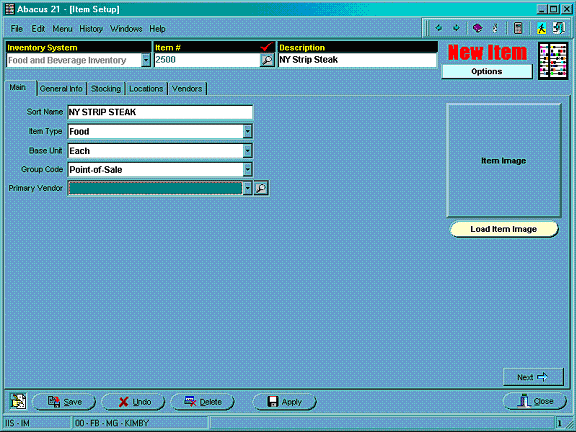Screen dimensions: 576x432
Task: Click the exit door icon in toolbar
Action: 558,28
